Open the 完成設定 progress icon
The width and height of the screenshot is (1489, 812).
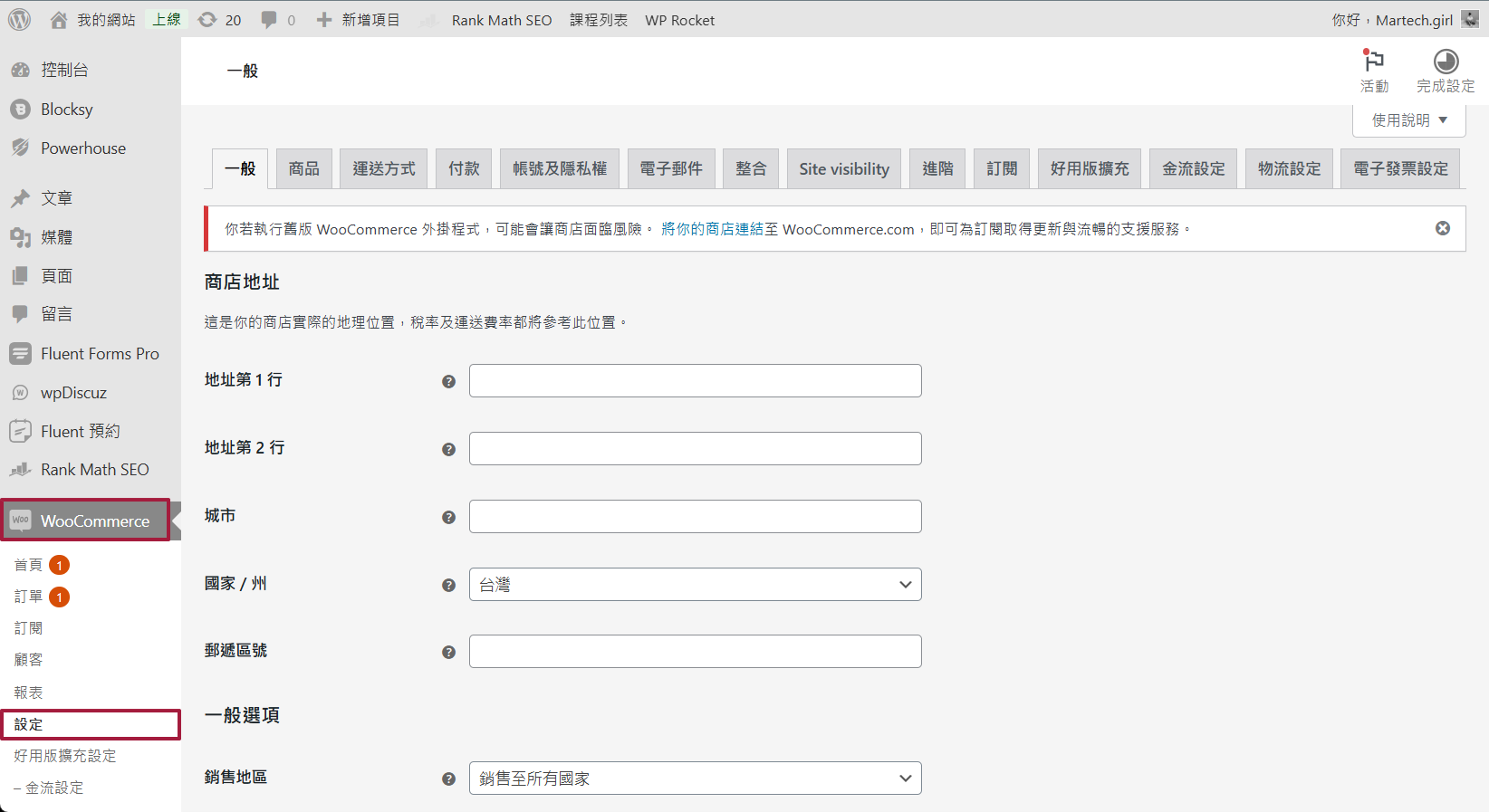(x=1446, y=61)
